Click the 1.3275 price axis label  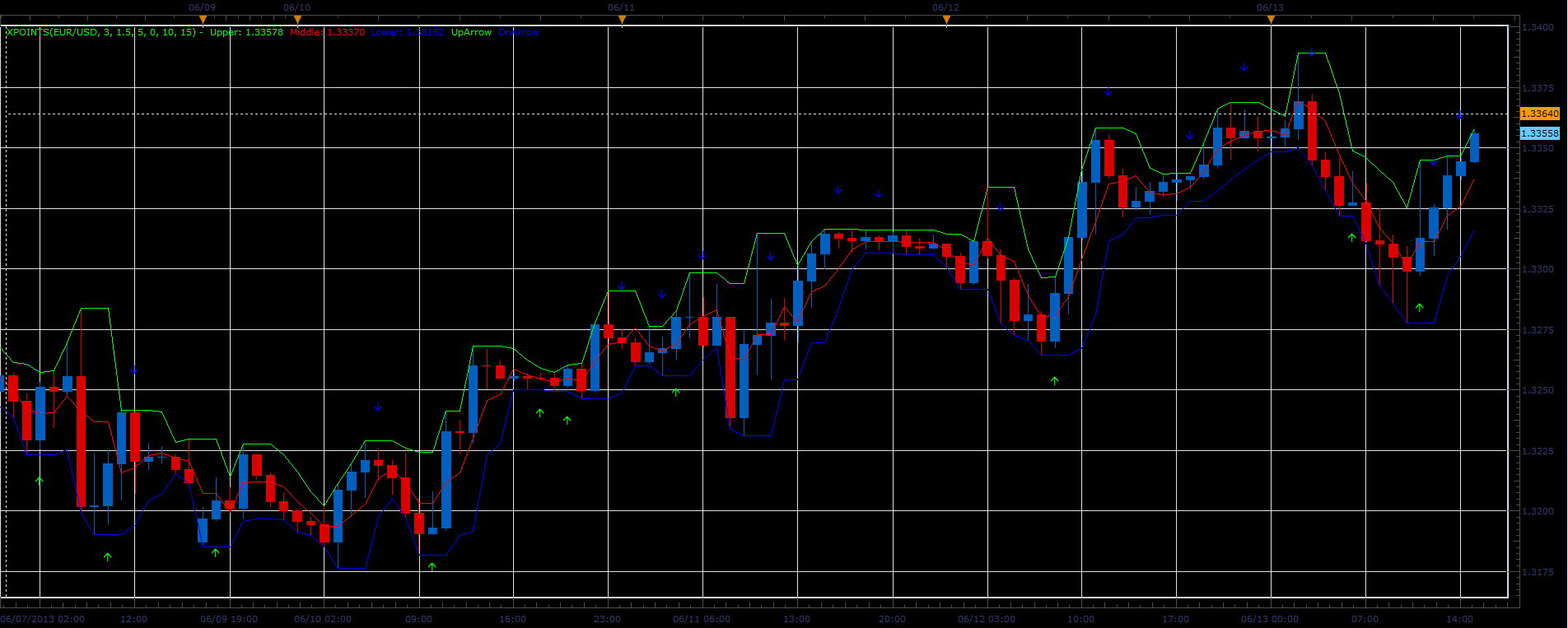(x=1538, y=330)
